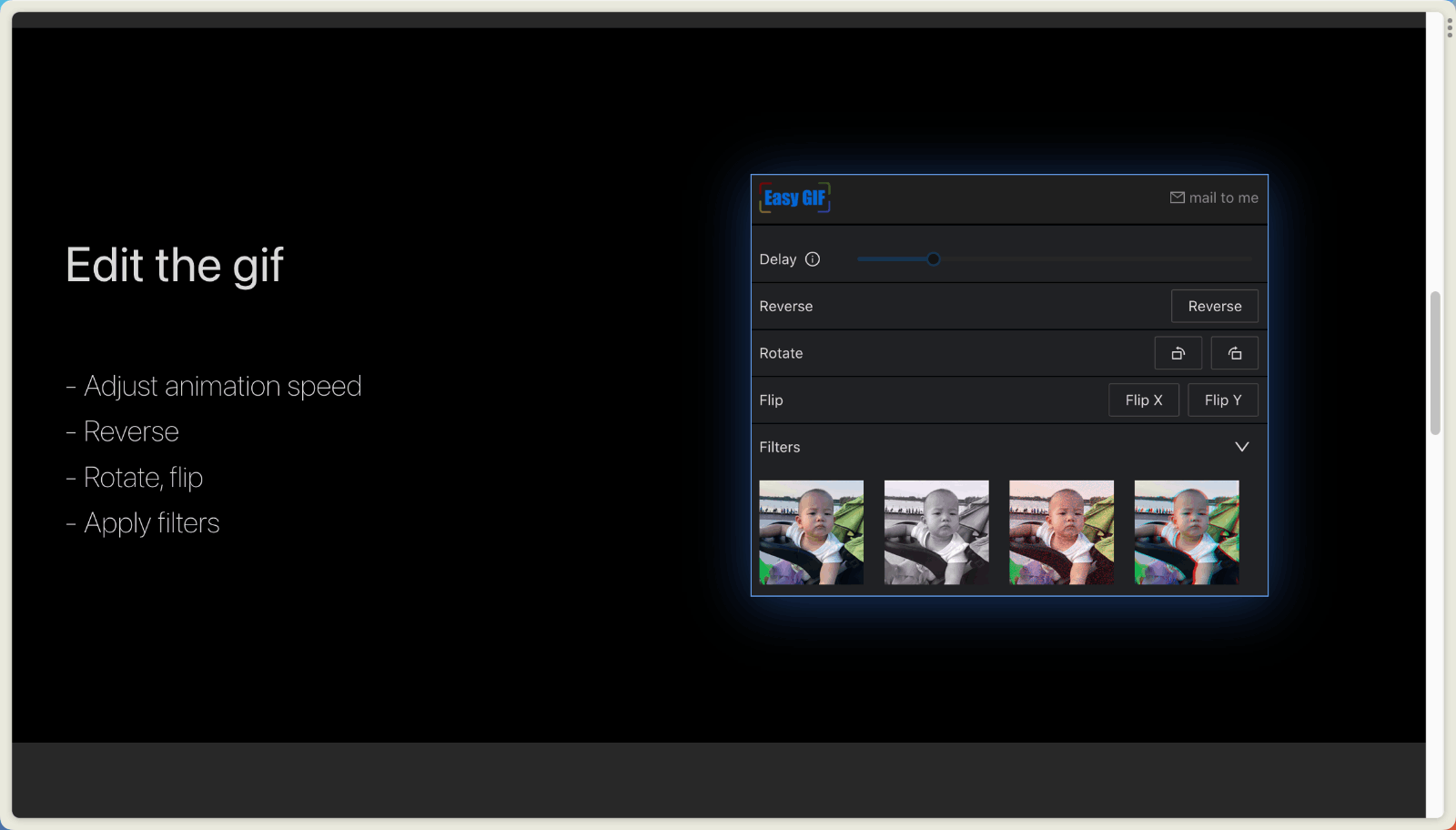Apply the grainy noise filter thumbnail

click(x=1061, y=532)
